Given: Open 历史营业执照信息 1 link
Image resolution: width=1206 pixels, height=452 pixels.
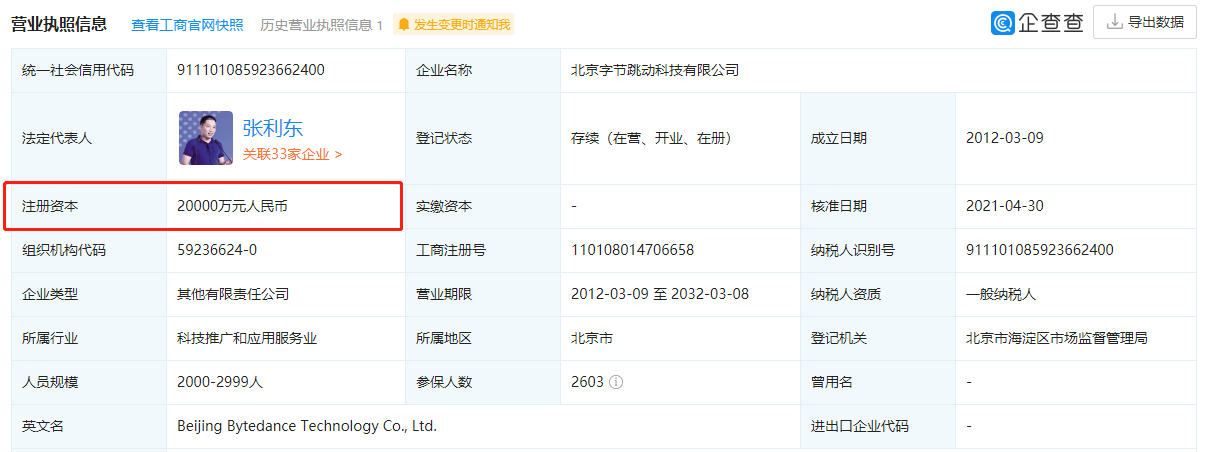Looking at the screenshot, I should click(321, 25).
